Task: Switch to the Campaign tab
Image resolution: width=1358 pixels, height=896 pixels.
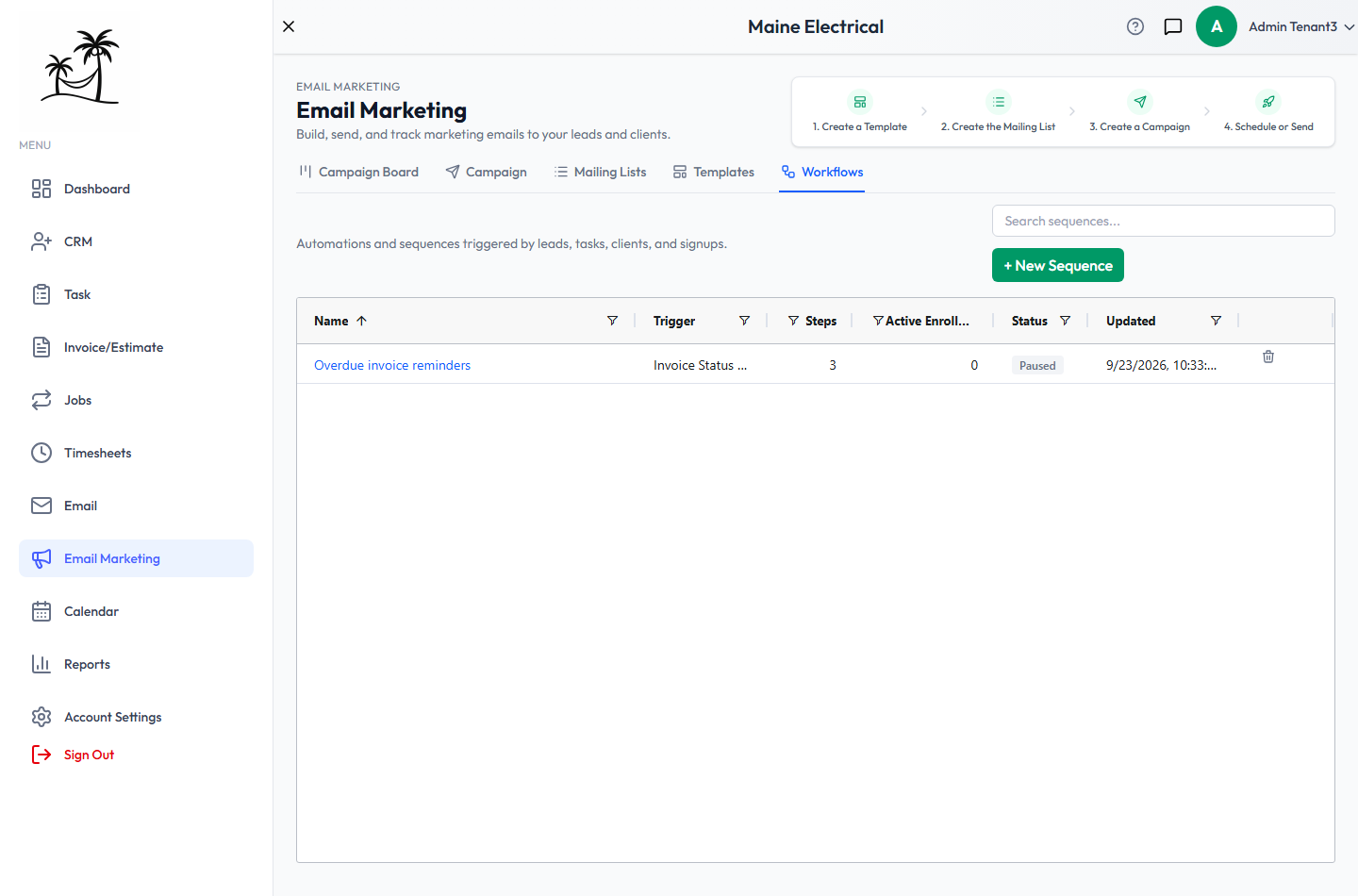Action: pyautogui.click(x=487, y=172)
